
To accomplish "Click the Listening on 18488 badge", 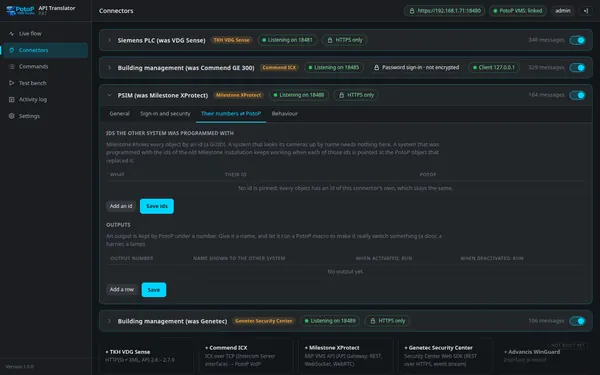I will point(299,95).
